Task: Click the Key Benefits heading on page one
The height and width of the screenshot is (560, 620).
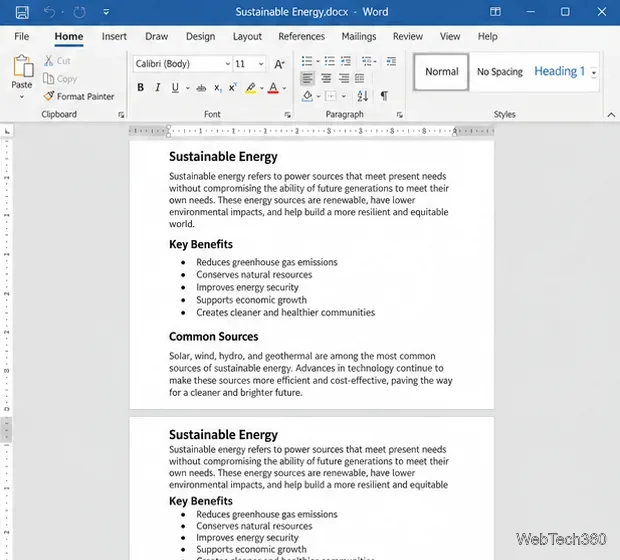Action: coord(201,244)
